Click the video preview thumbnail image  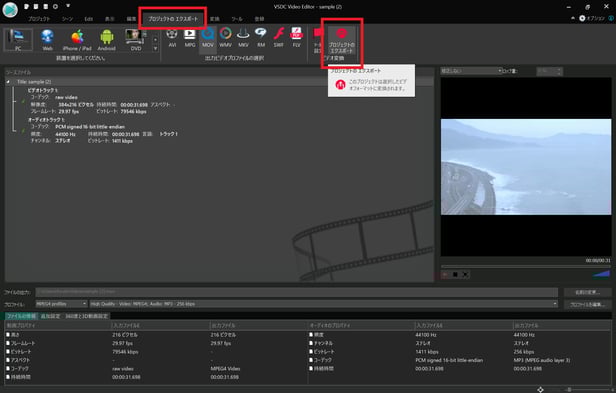coord(526,167)
